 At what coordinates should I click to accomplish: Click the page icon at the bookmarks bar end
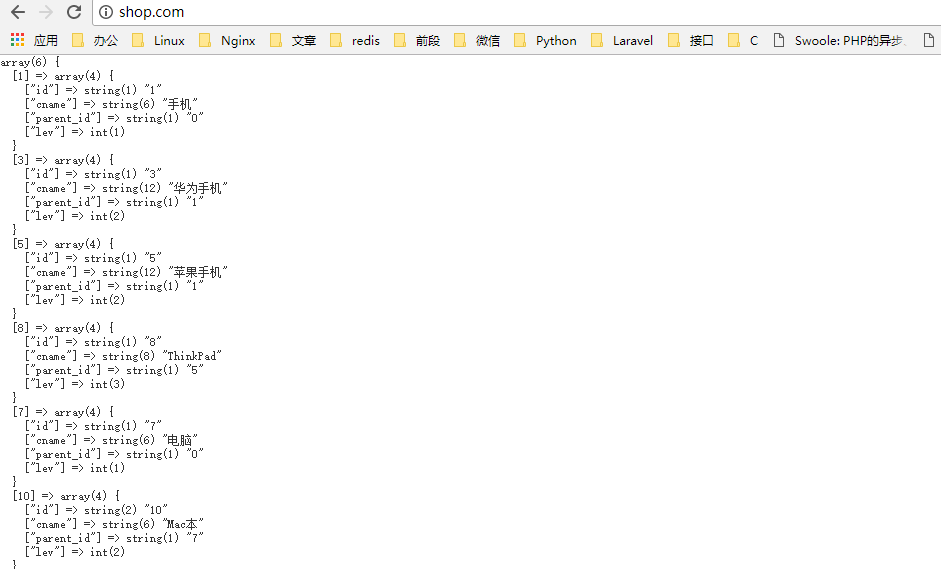[929, 40]
